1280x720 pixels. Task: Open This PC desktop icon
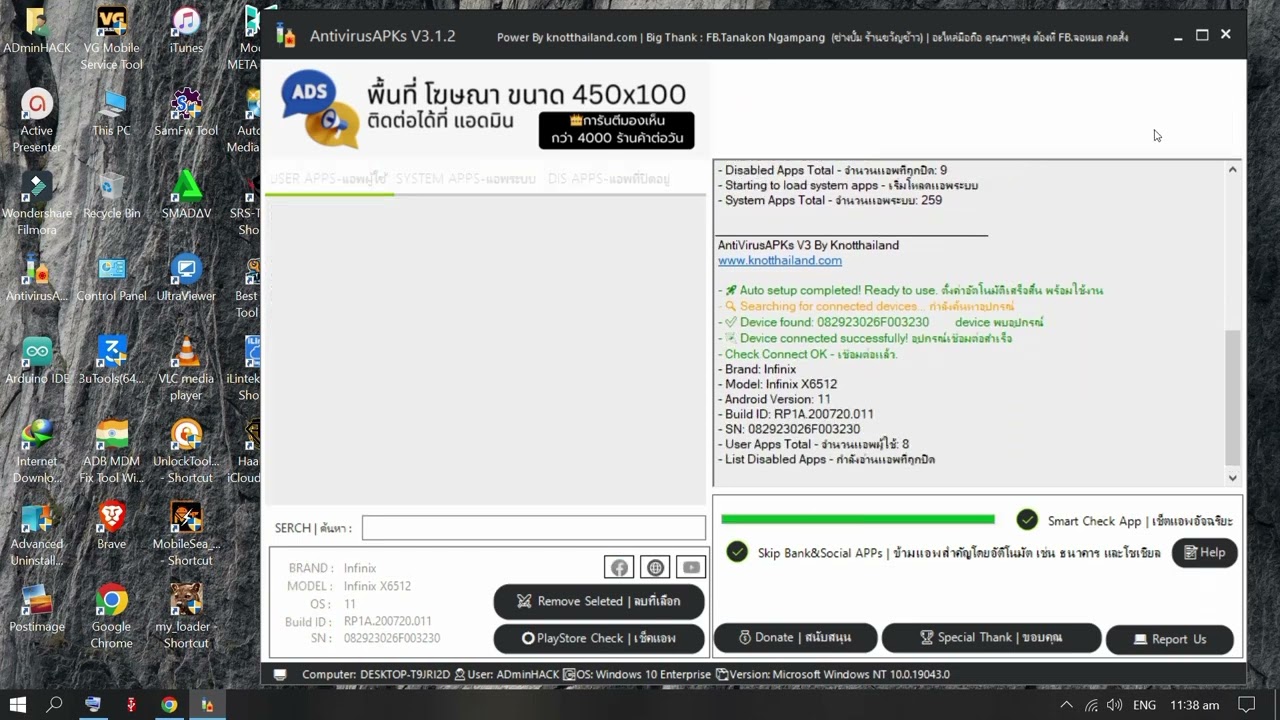[x=112, y=114]
